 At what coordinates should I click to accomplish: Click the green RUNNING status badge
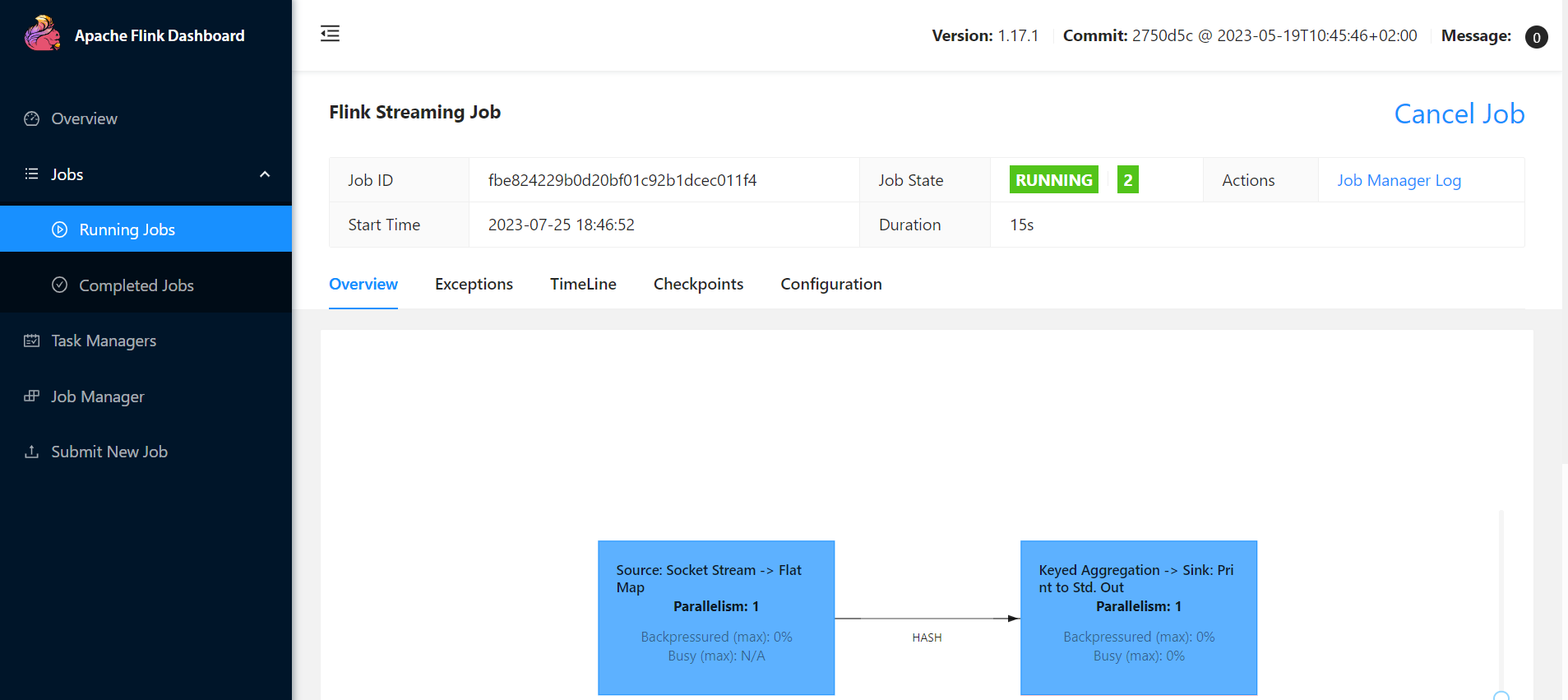(1053, 179)
